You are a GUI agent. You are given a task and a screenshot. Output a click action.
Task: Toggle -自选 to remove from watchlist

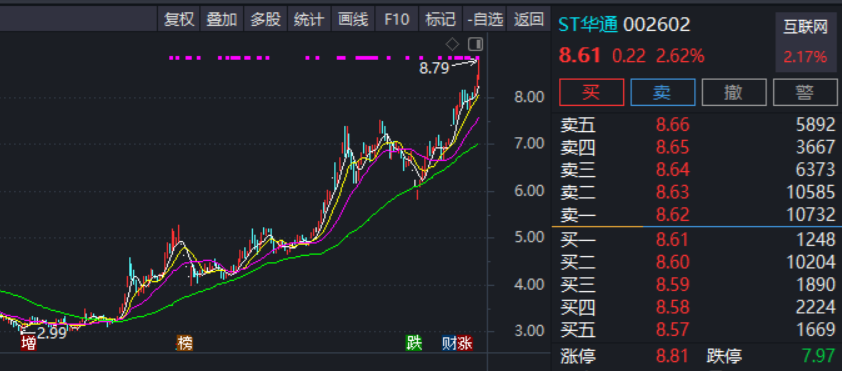[x=484, y=20]
